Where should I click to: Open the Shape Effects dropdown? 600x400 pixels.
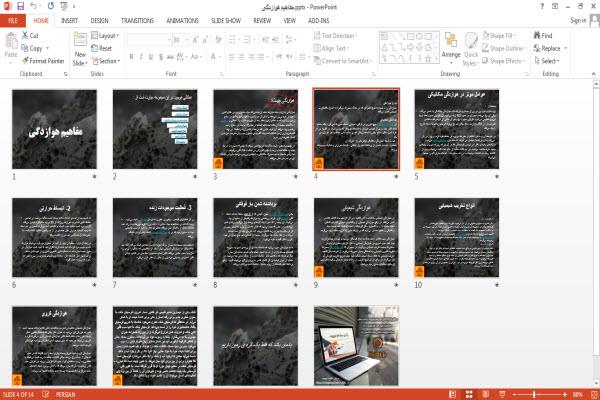(503, 61)
